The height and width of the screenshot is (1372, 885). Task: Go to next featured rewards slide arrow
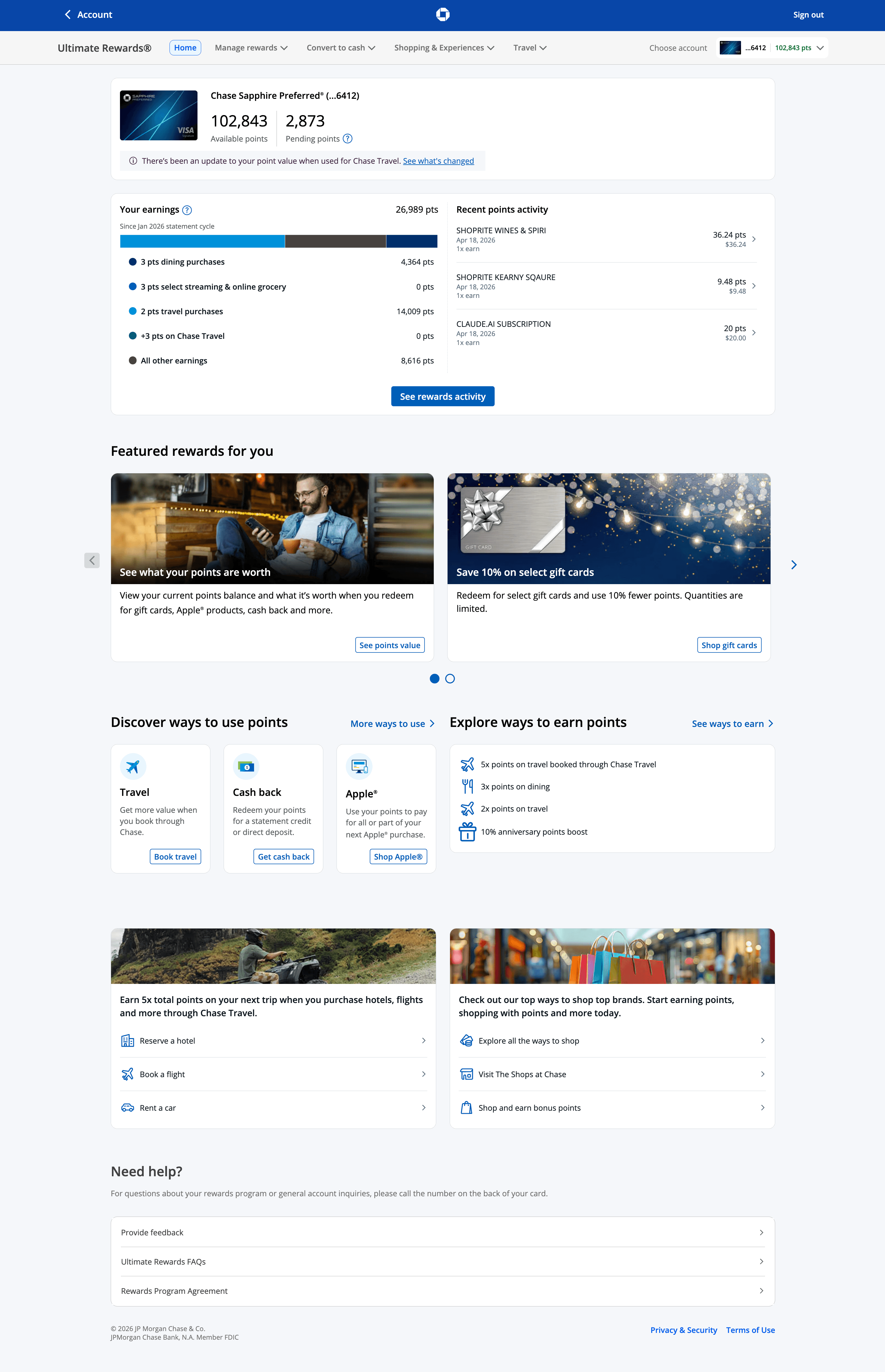794,565
